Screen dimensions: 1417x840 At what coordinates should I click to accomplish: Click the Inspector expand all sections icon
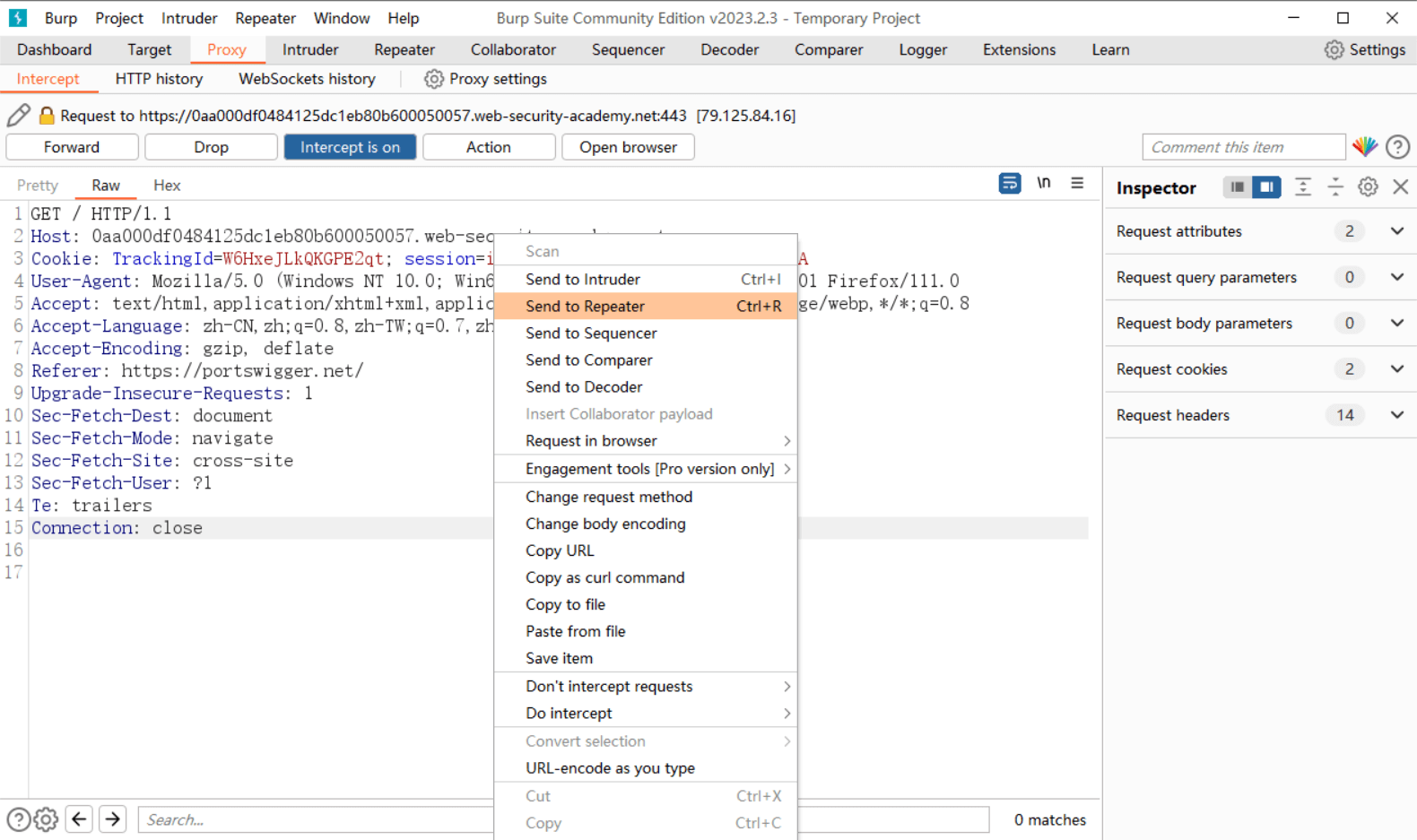point(1302,187)
